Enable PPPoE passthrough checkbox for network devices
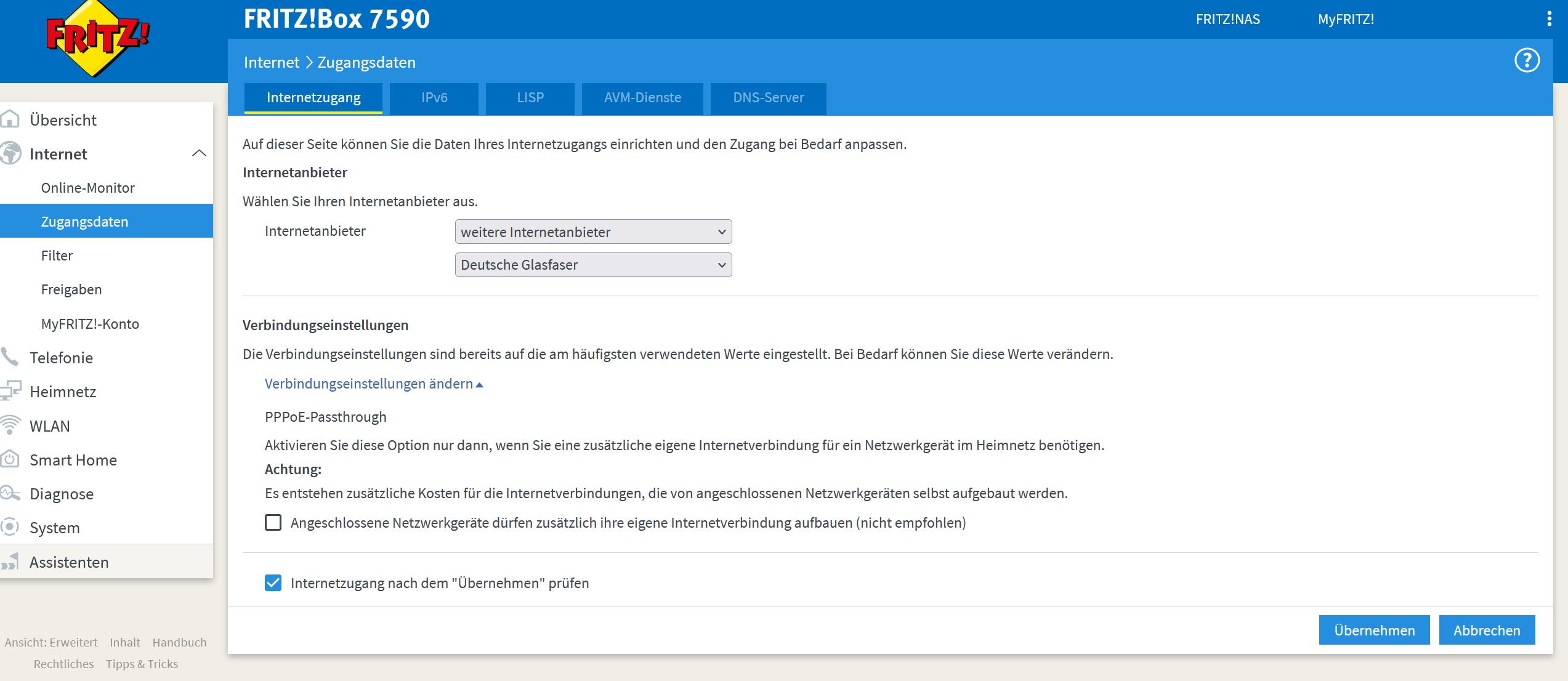Image resolution: width=1568 pixels, height=681 pixels. pyautogui.click(x=273, y=523)
